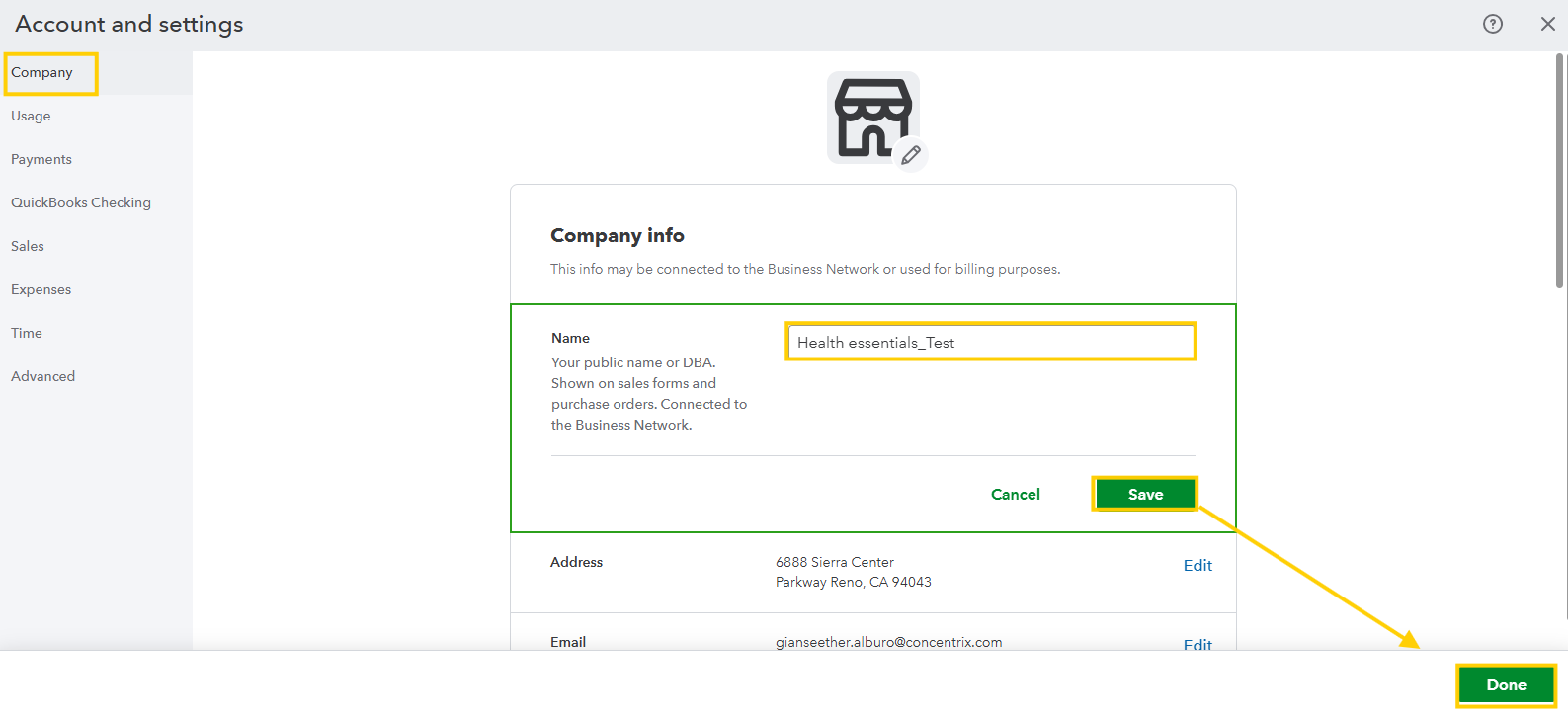Close the Account and settings window
This screenshot has width=1568, height=717.
click(x=1547, y=24)
